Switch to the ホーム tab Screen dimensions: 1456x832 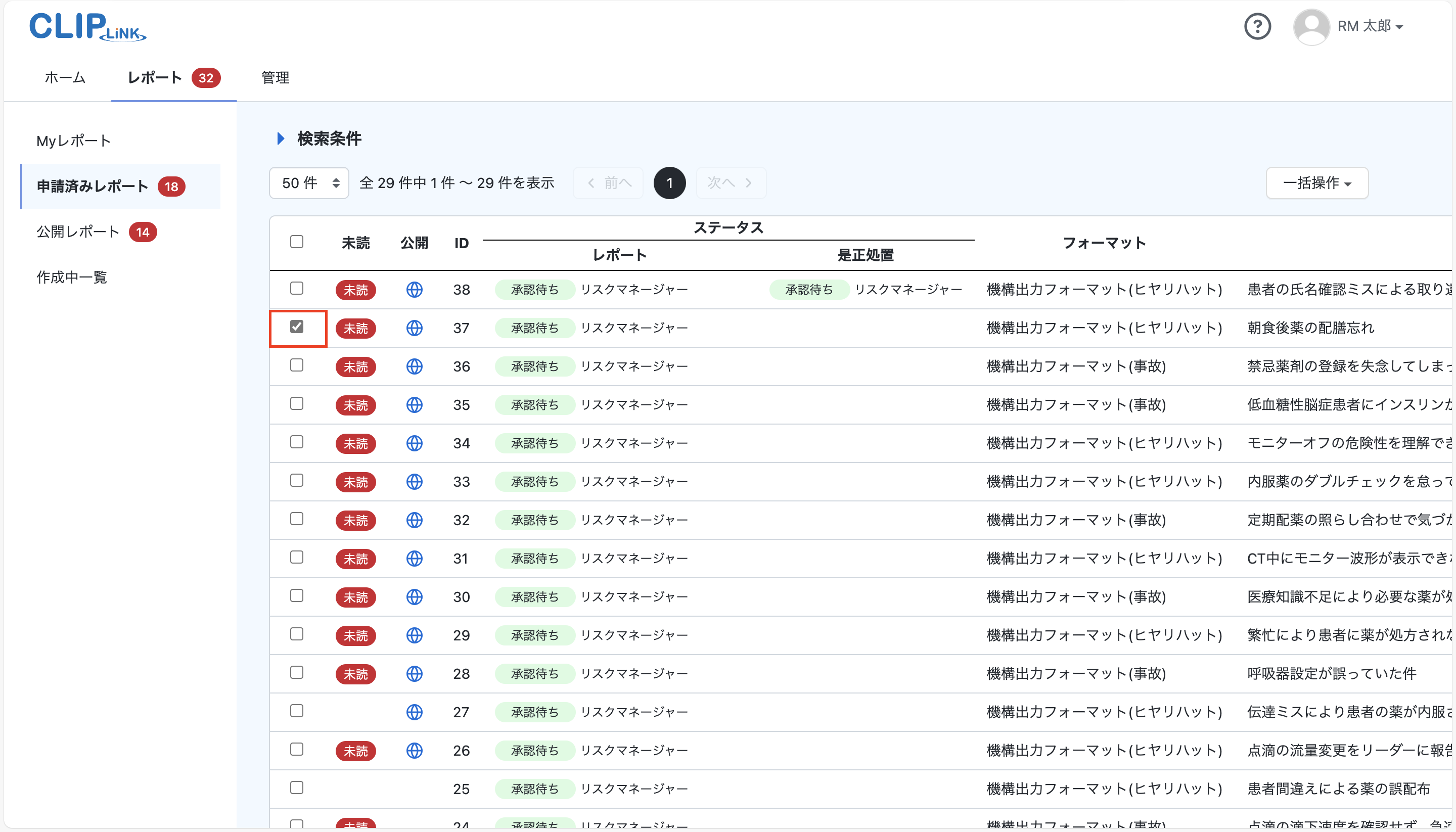pyautogui.click(x=65, y=78)
